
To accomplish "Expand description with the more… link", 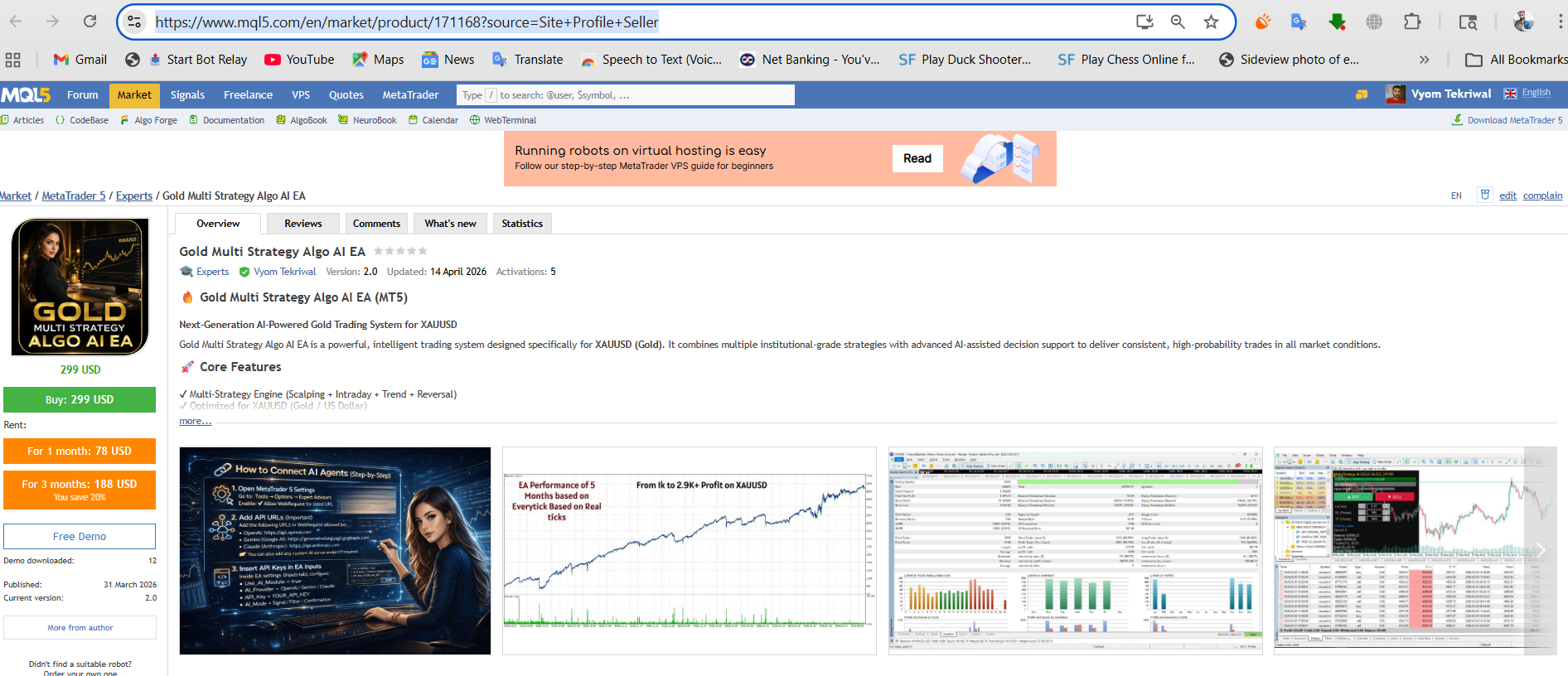I will pos(196,421).
